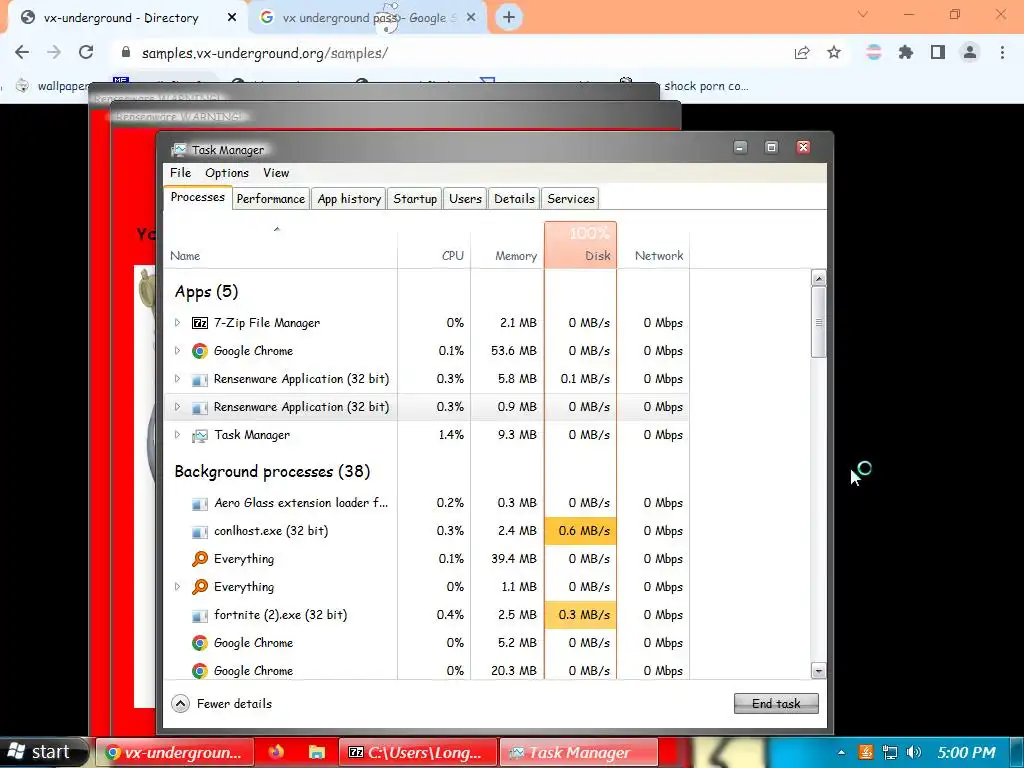Viewport: 1024px width, 768px height.
Task: Click the share page icon in Chrome
Action: [x=802, y=52]
